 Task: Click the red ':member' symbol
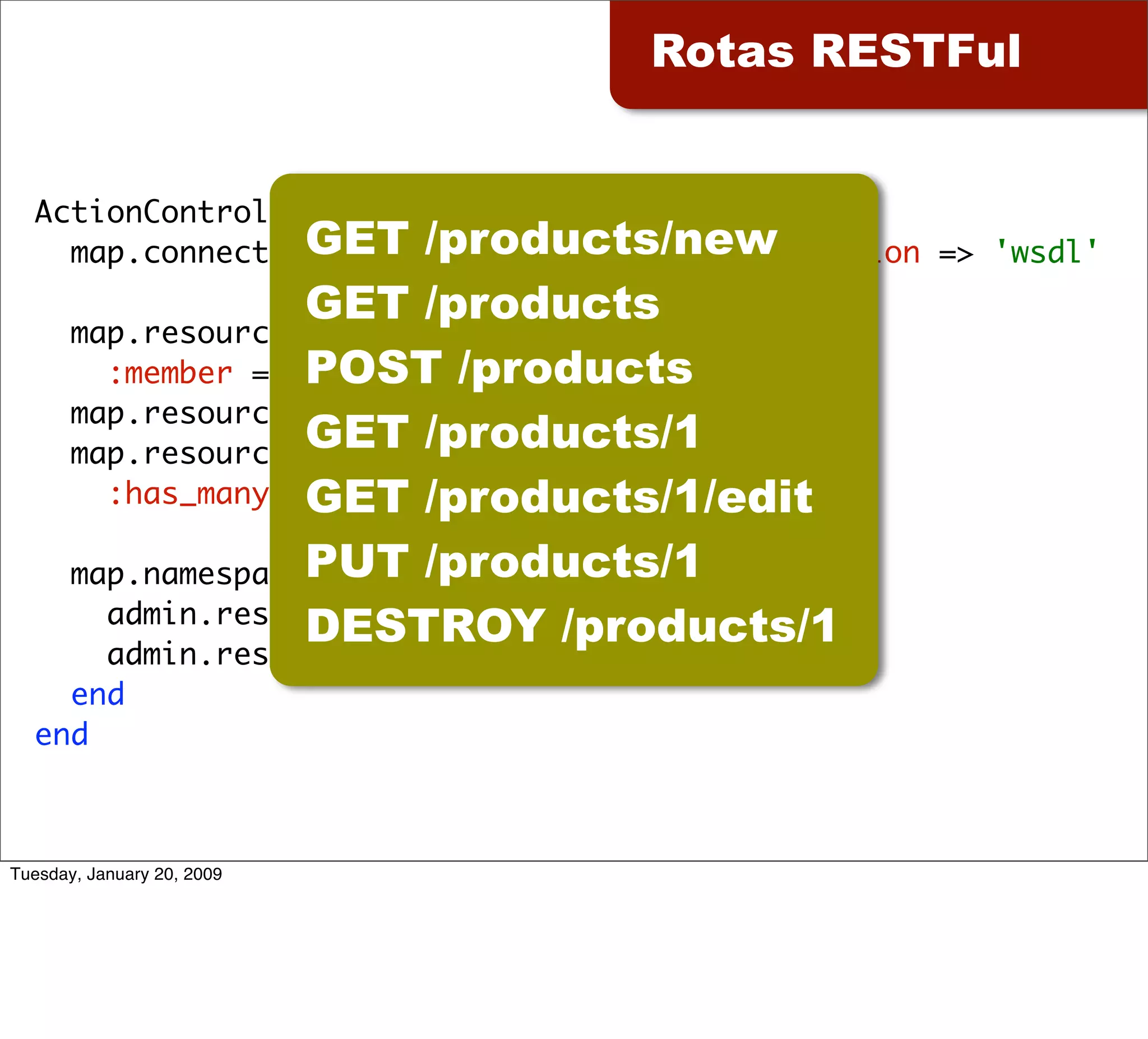(x=171, y=373)
